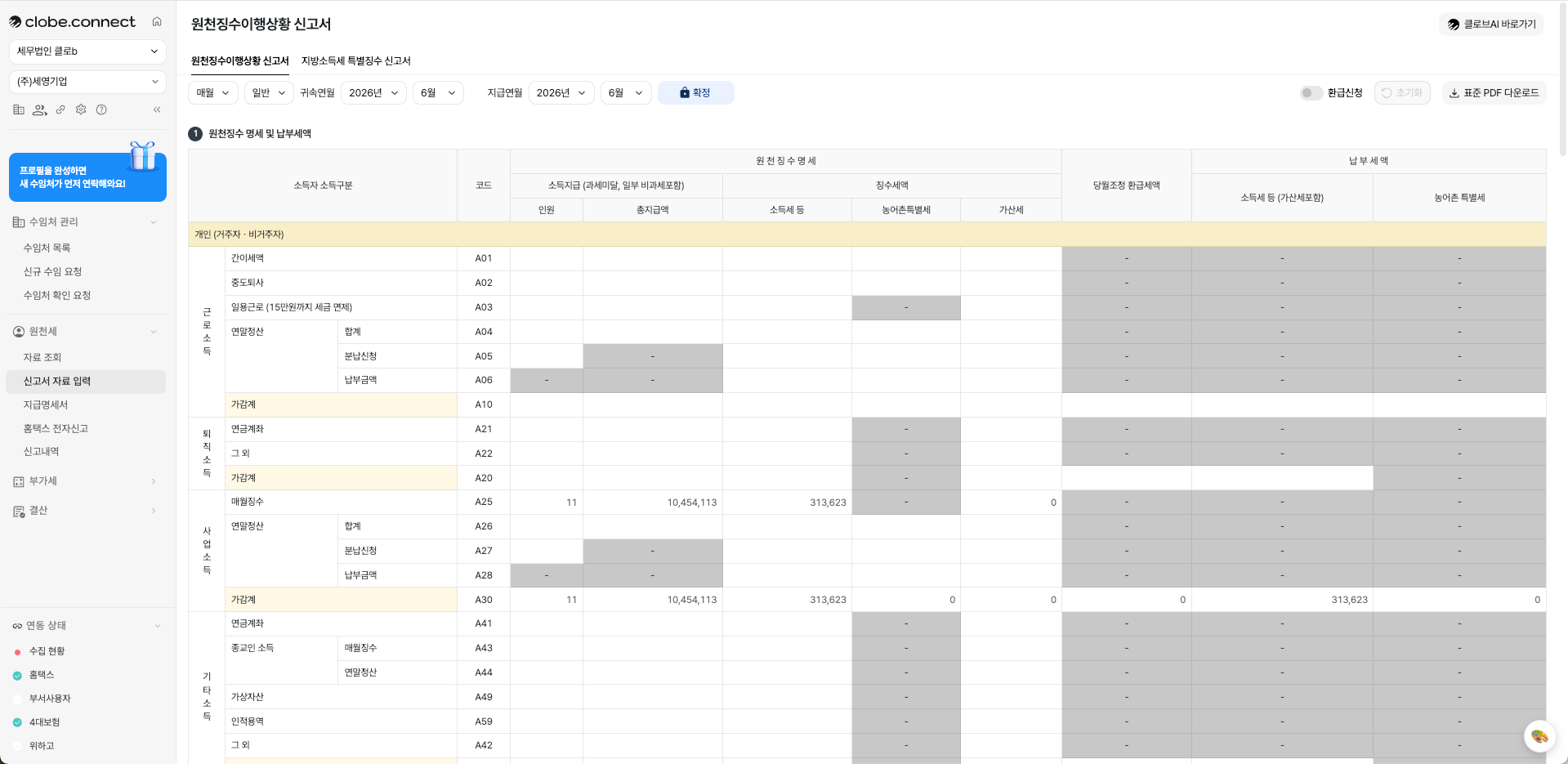This screenshot has height=764, width=1568.
Task: Click the red 수집 현황 status dot
Action: pos(17,652)
